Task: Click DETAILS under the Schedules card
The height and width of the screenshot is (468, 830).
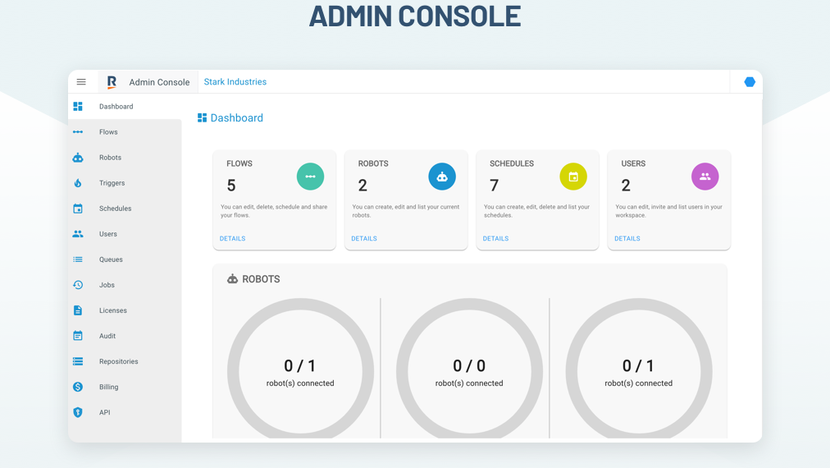Action: click(495, 239)
